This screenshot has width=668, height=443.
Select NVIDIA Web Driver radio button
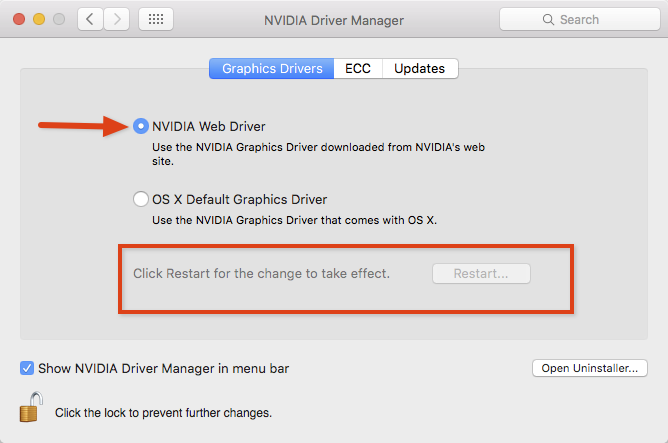tap(141, 126)
